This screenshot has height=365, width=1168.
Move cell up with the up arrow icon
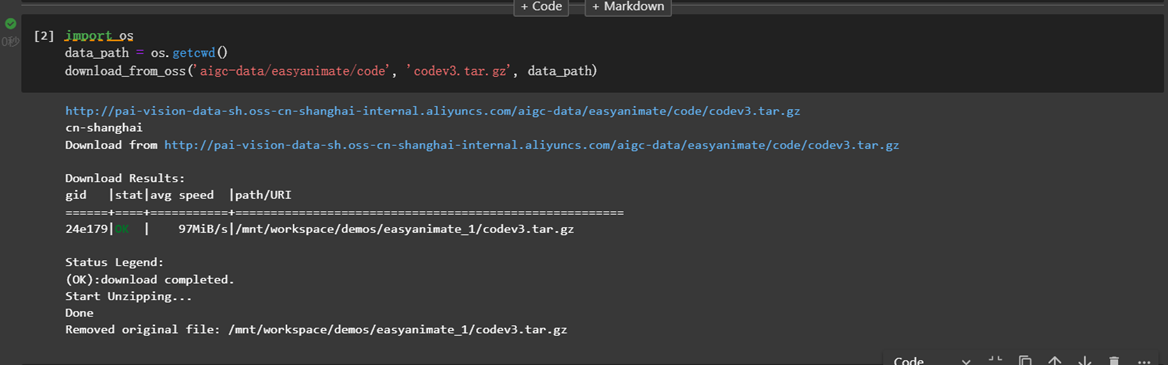coord(1055,361)
